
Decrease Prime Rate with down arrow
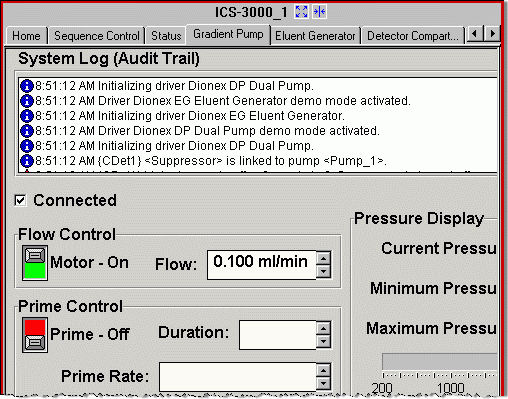(x=323, y=384)
